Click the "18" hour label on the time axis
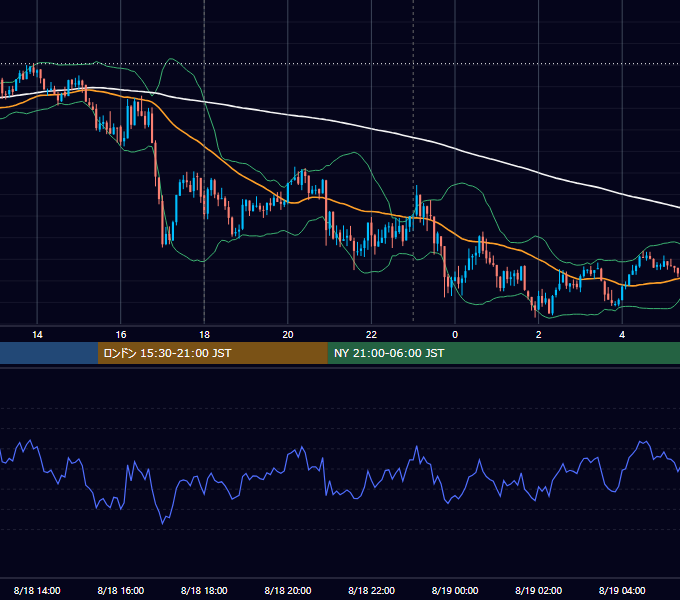The height and width of the screenshot is (600, 680). [x=204, y=335]
